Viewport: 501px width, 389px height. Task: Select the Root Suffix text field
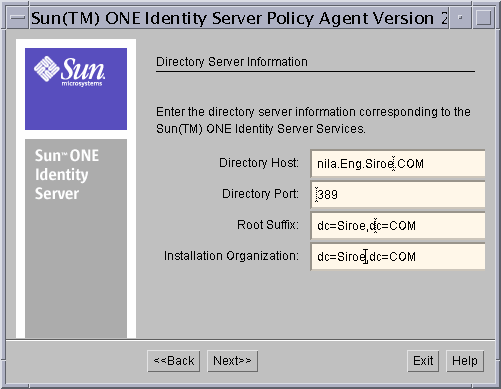[x=398, y=226]
